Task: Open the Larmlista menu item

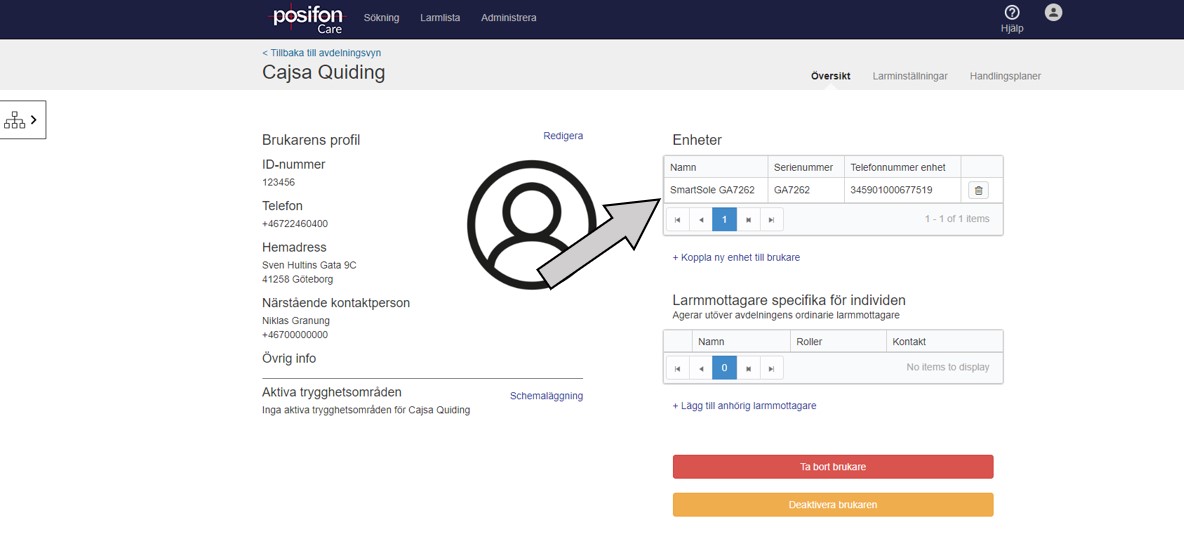Action: click(x=440, y=18)
